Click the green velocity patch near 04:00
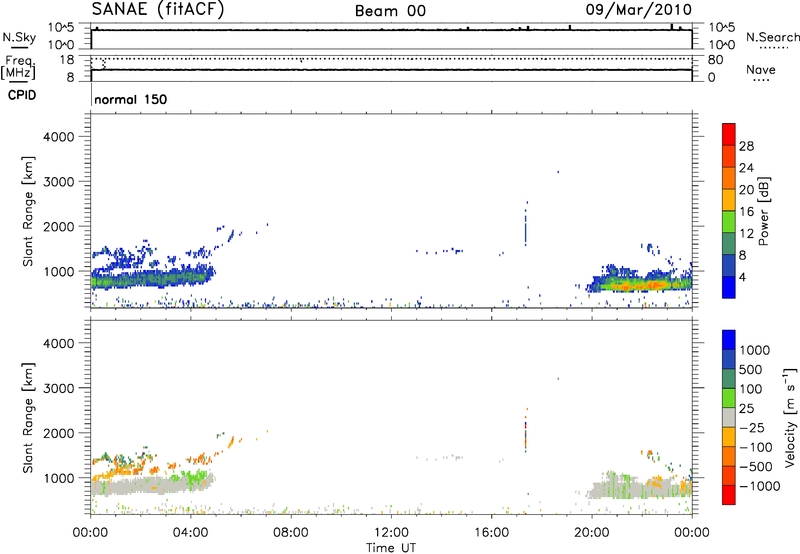The image size is (800, 554). [194, 480]
